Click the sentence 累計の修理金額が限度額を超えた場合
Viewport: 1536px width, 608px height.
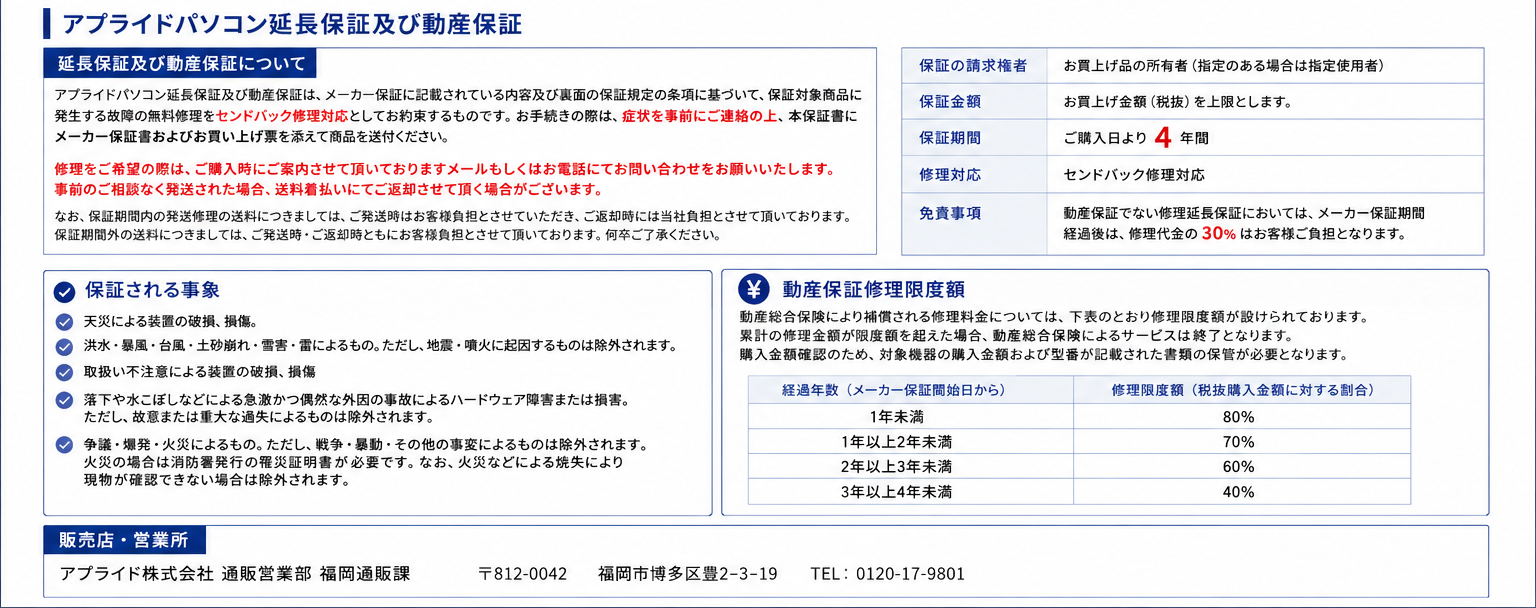click(x=1016, y=336)
